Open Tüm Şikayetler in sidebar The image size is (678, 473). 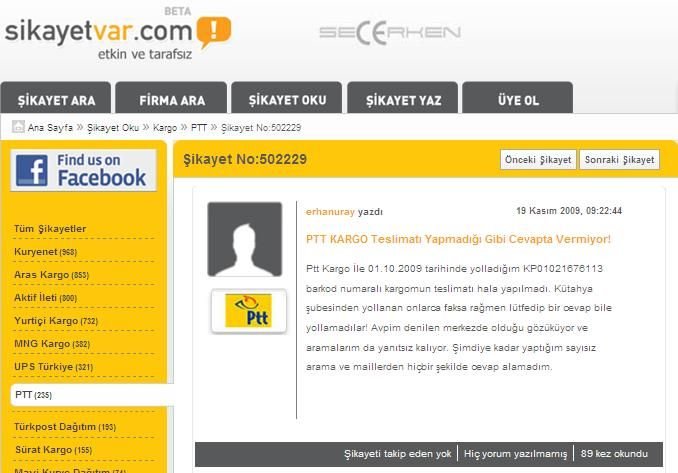coord(50,228)
